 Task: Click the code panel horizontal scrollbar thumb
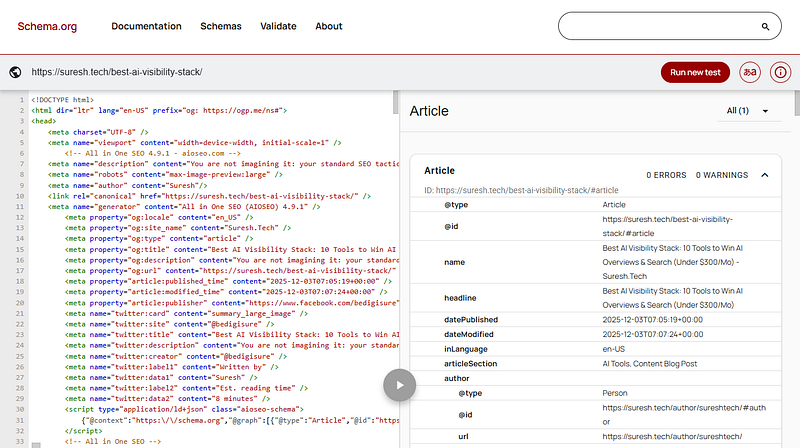tap(36, 445)
